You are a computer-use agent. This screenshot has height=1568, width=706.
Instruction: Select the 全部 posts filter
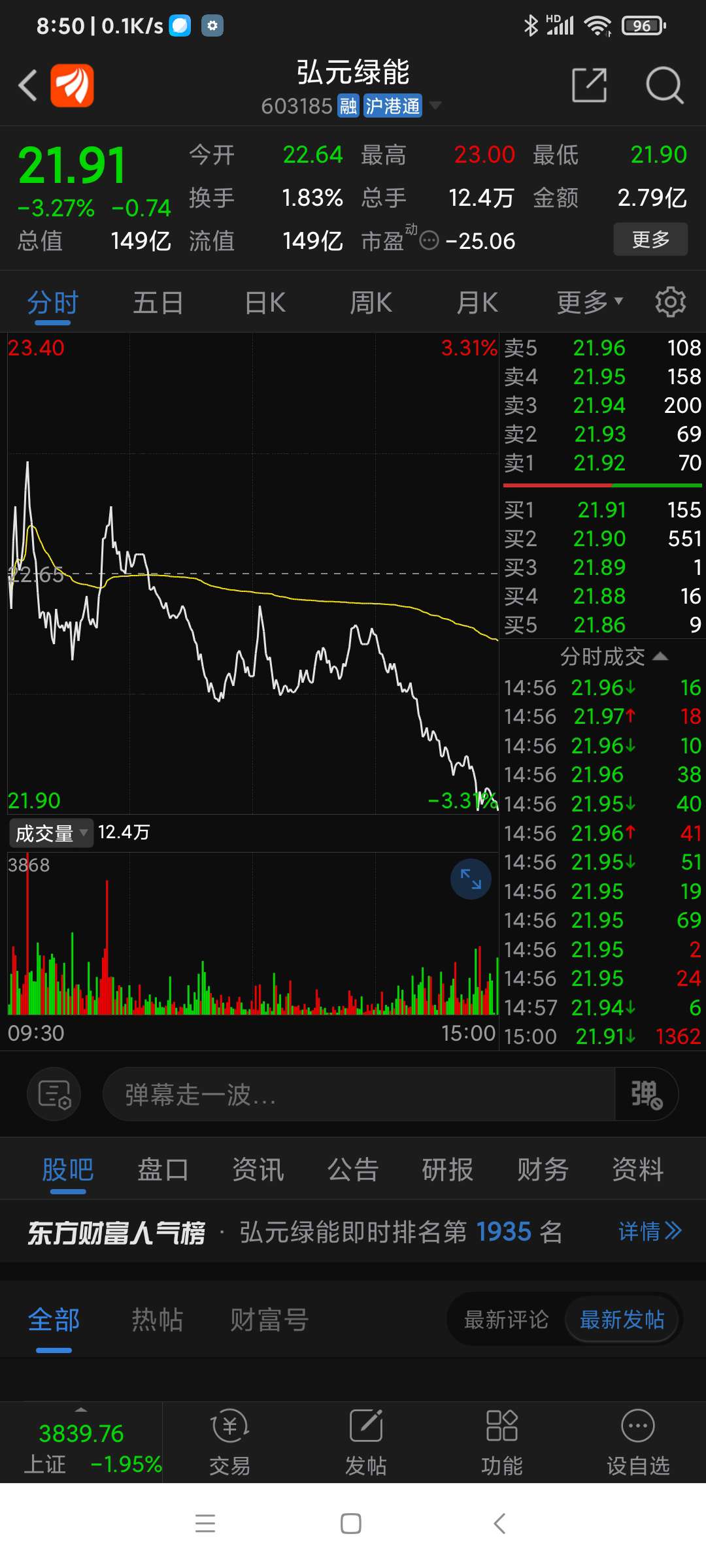[x=54, y=1320]
